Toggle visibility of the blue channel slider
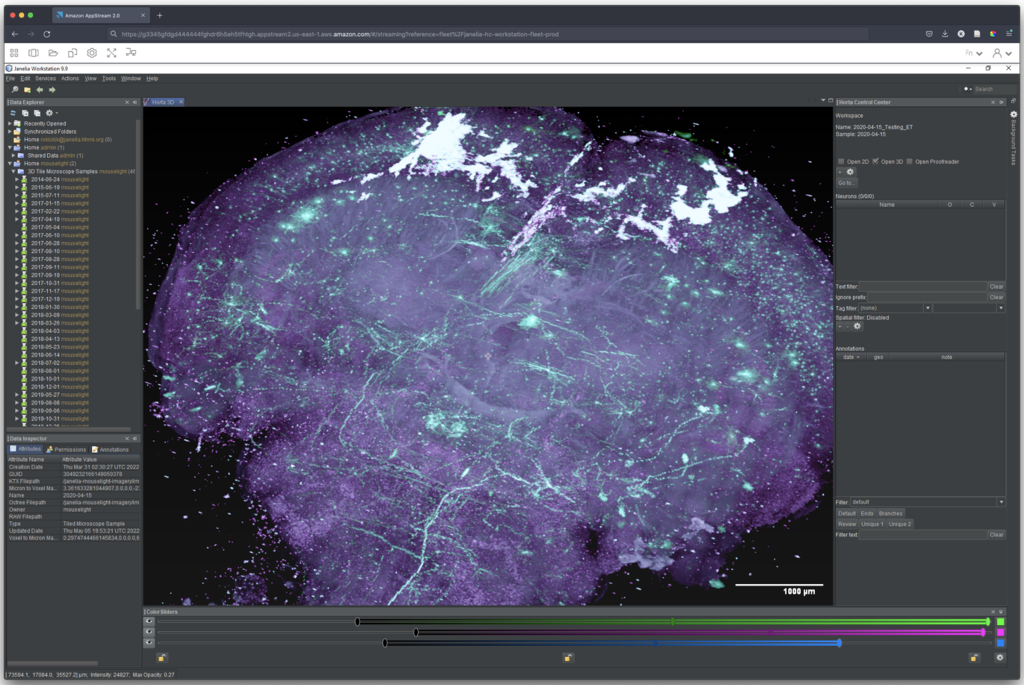Screen dimensions: 1024x685 click(150, 643)
